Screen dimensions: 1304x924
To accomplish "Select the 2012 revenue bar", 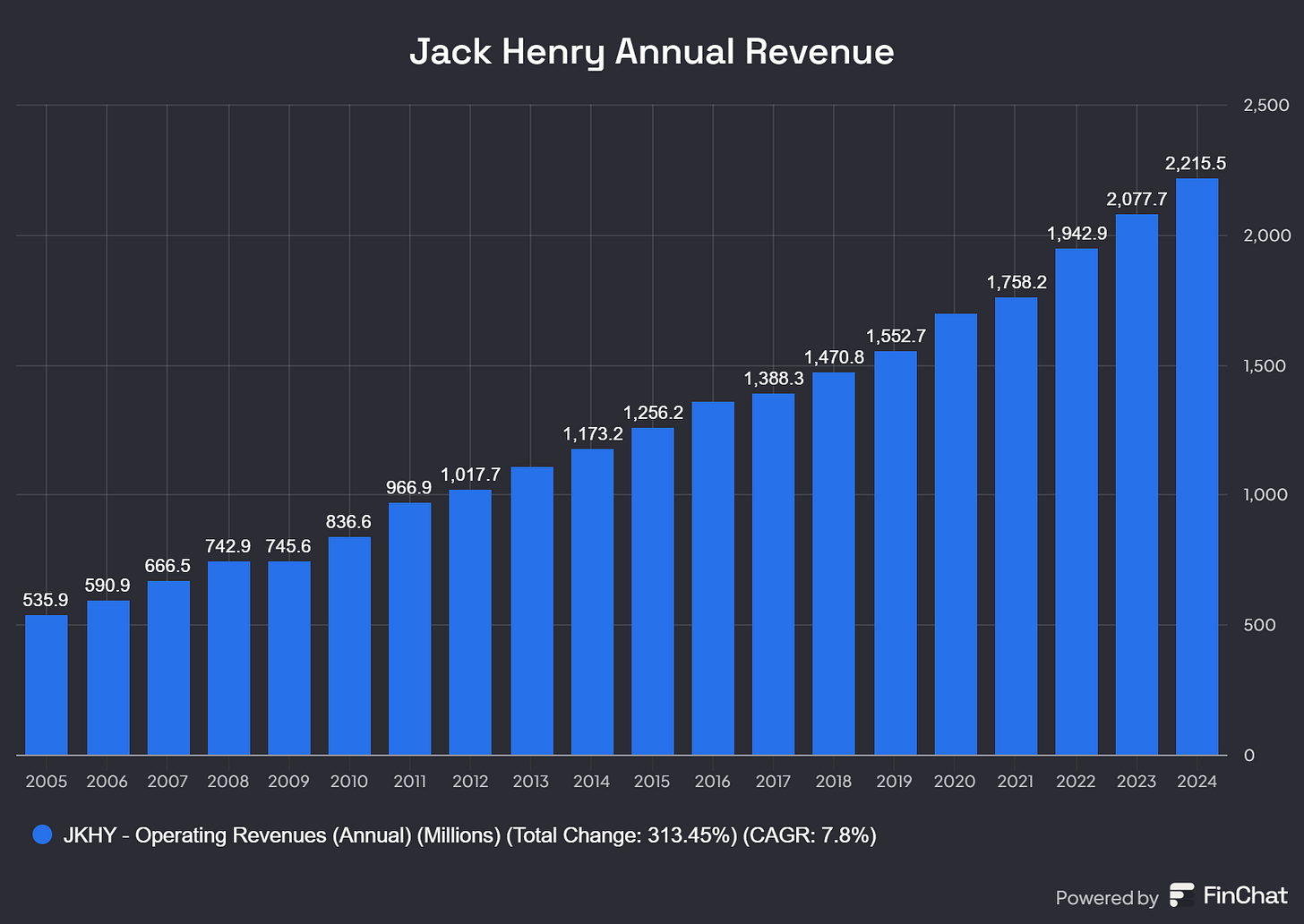I will pyautogui.click(x=470, y=622).
